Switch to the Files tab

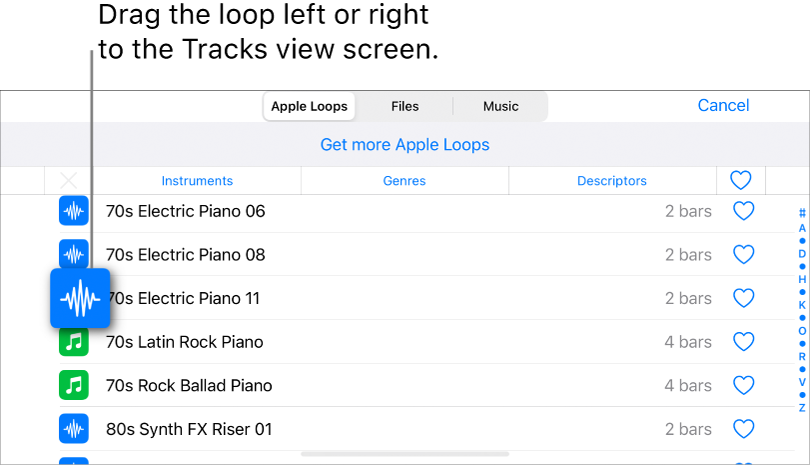click(405, 106)
